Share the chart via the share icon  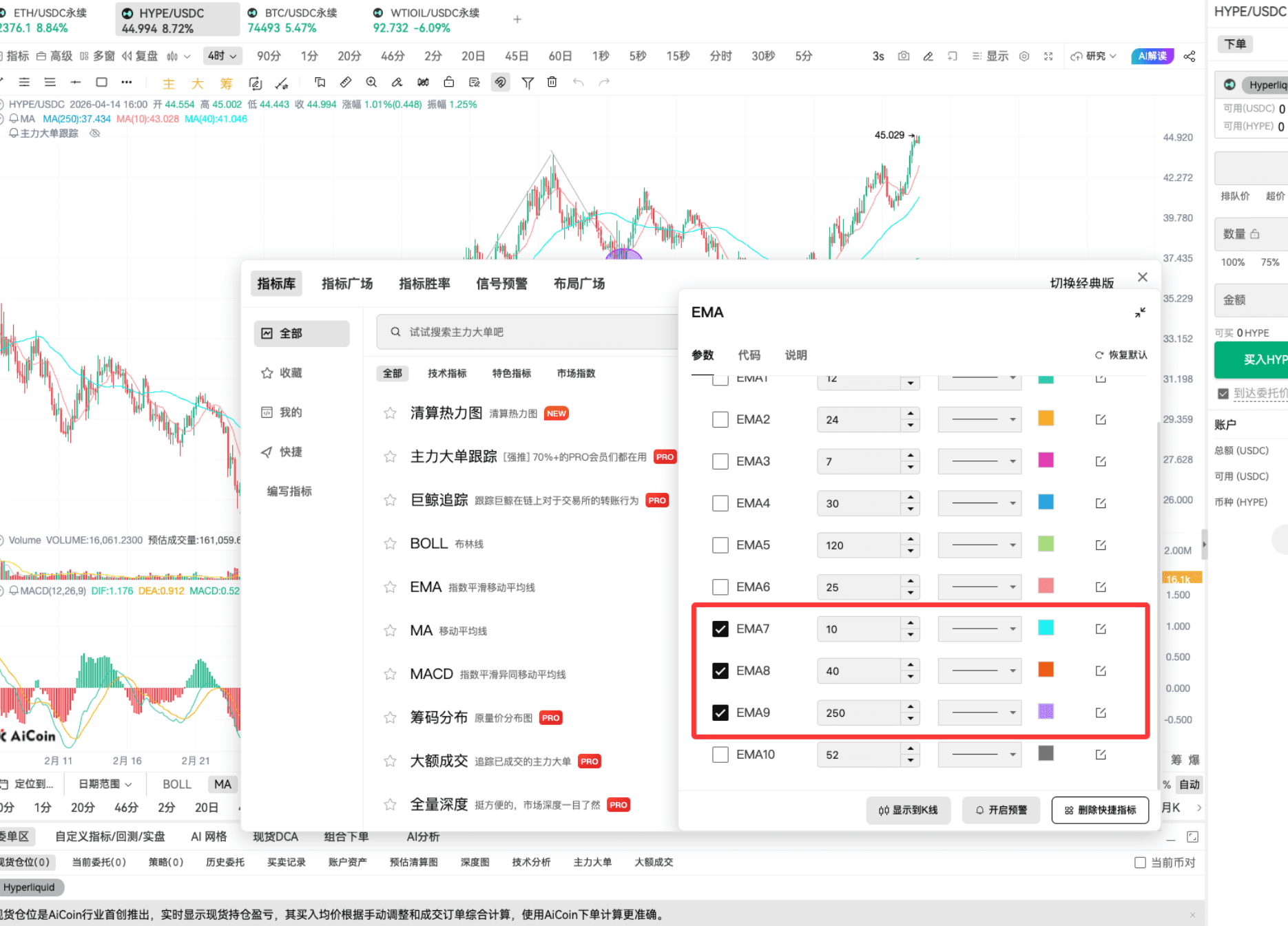(x=1190, y=56)
